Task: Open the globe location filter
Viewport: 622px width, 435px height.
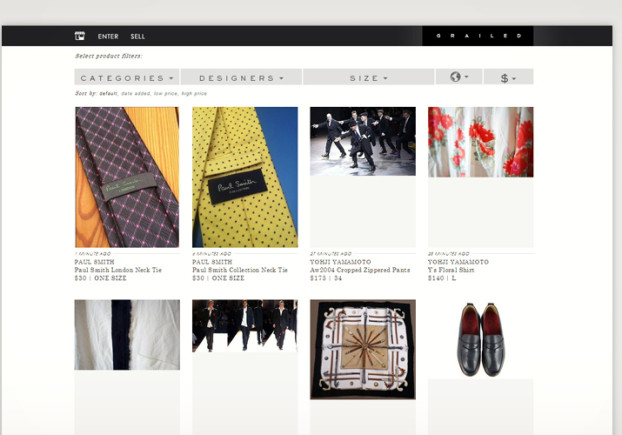Action: pyautogui.click(x=459, y=77)
